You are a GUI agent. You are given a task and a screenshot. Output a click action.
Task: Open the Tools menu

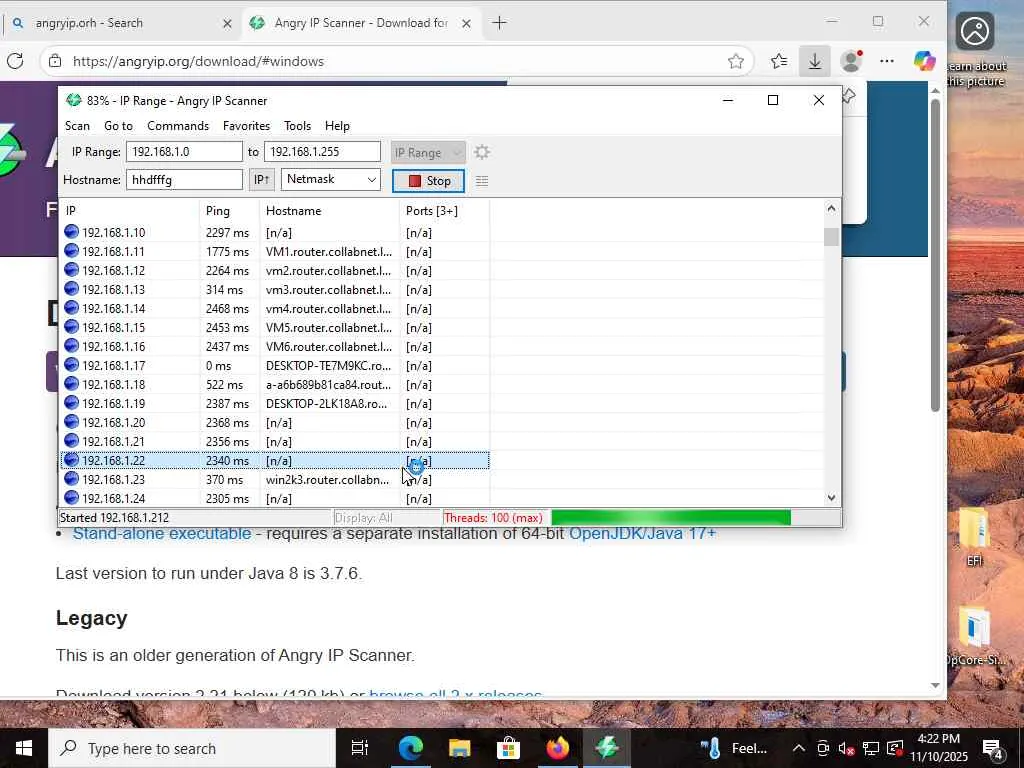[x=297, y=125]
